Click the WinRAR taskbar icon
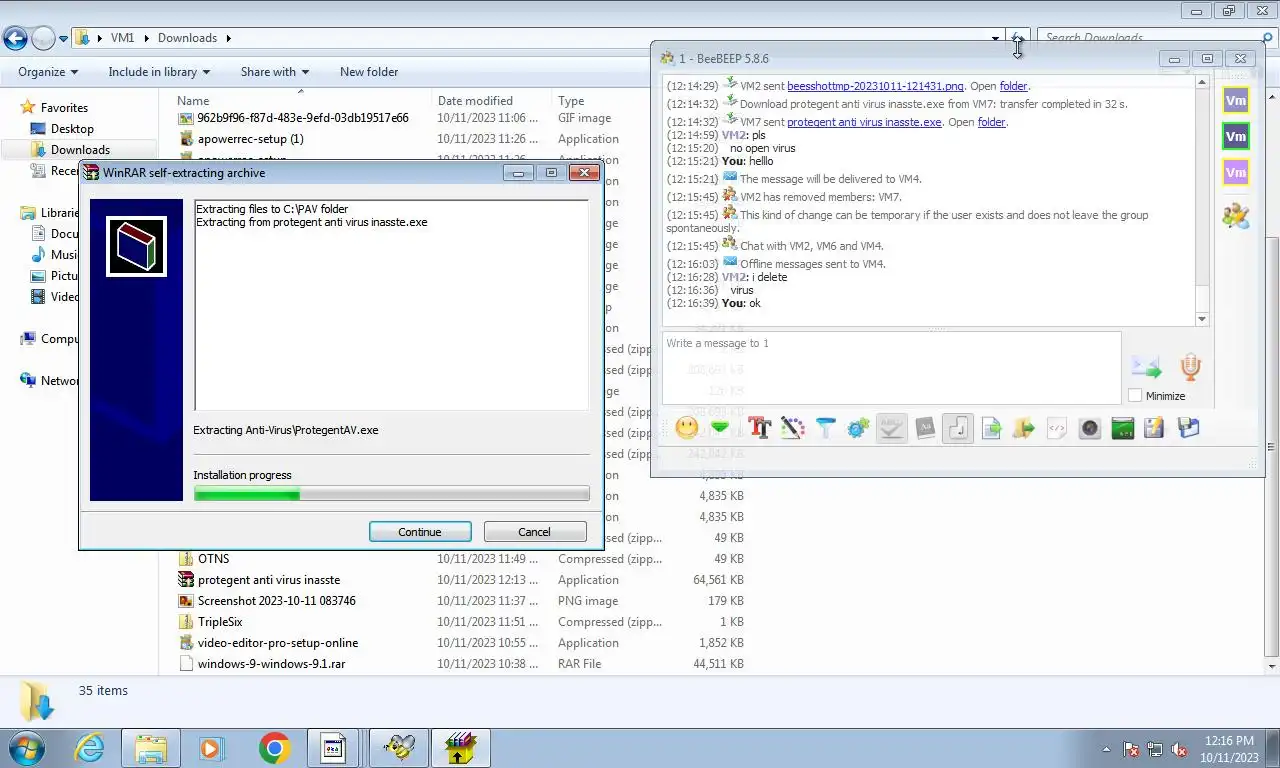1280x768 pixels. click(461, 748)
